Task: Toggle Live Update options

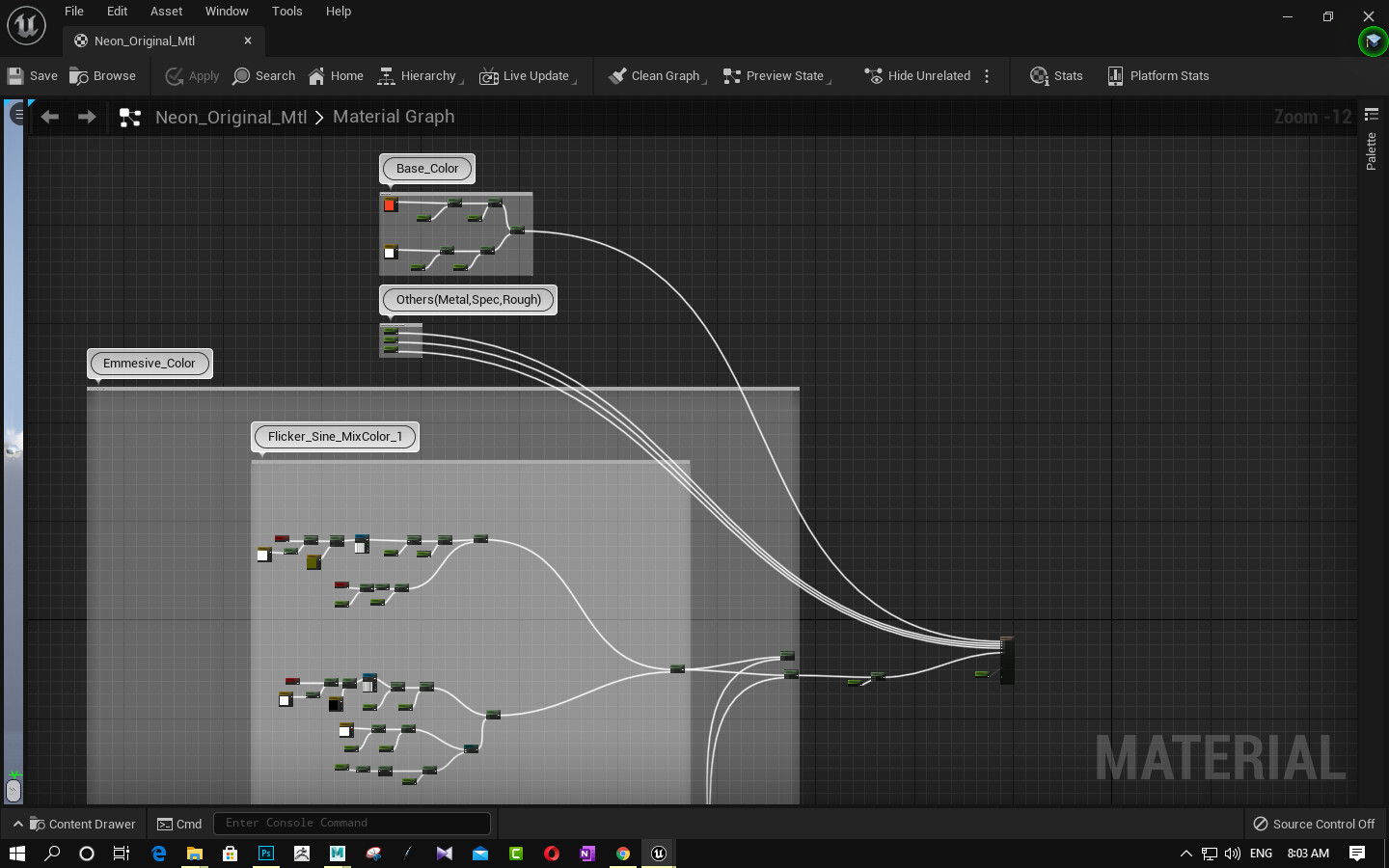Action: (x=528, y=76)
